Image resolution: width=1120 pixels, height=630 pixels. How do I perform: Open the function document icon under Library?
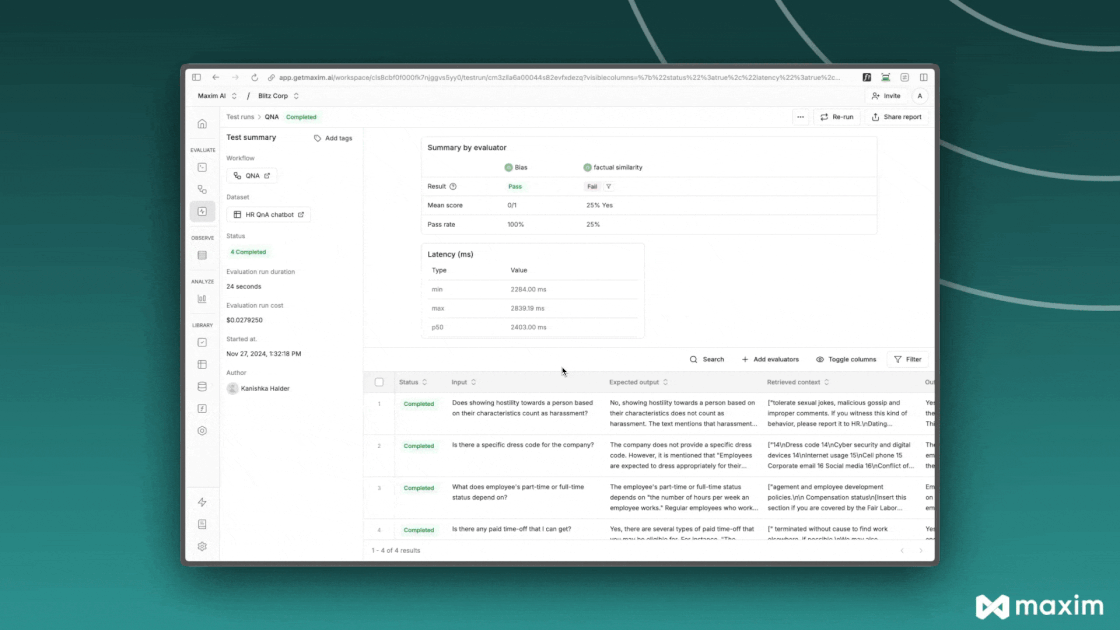click(202, 409)
